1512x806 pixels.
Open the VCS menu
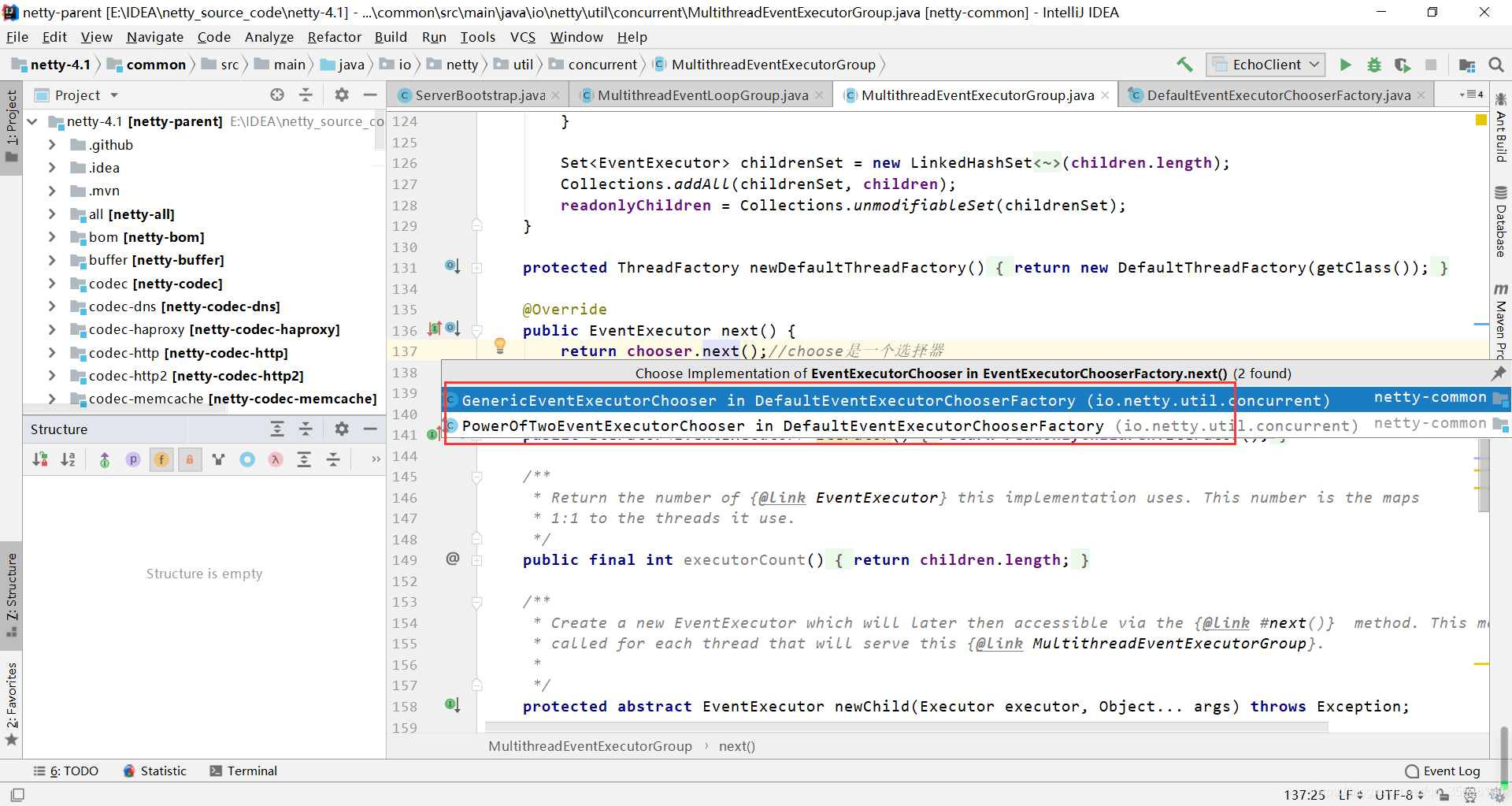(x=523, y=37)
